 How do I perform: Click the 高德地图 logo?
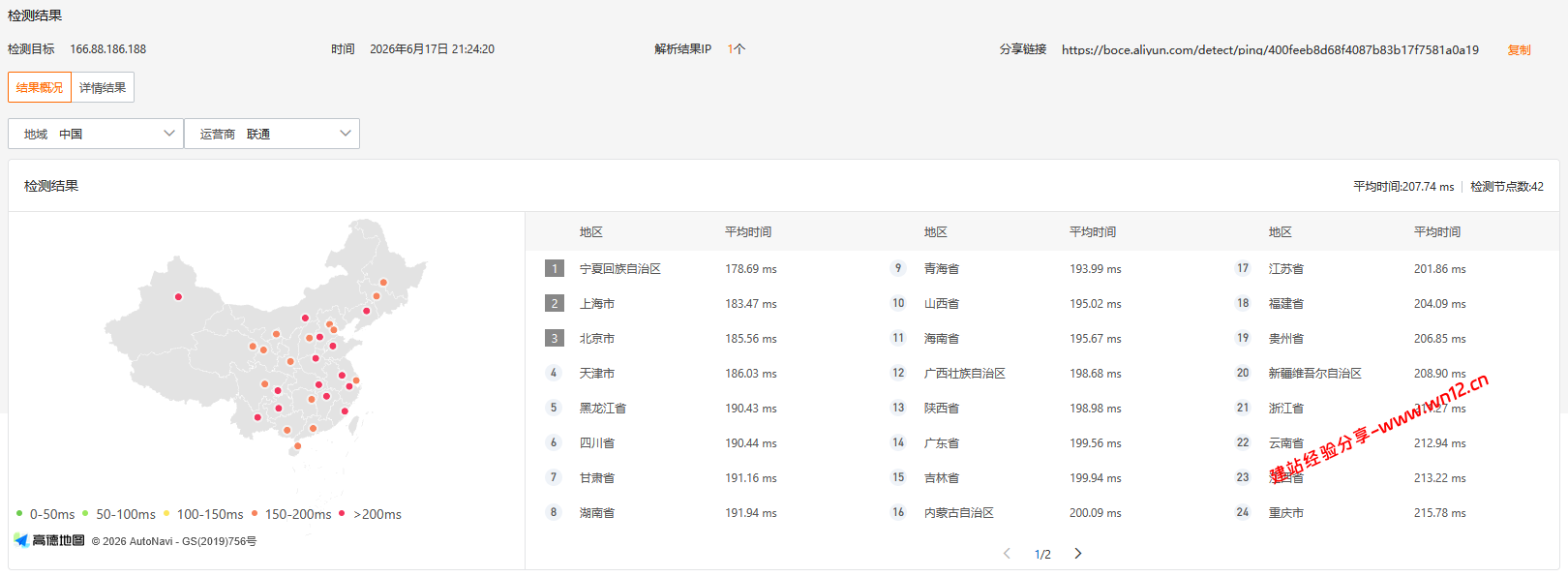point(49,540)
